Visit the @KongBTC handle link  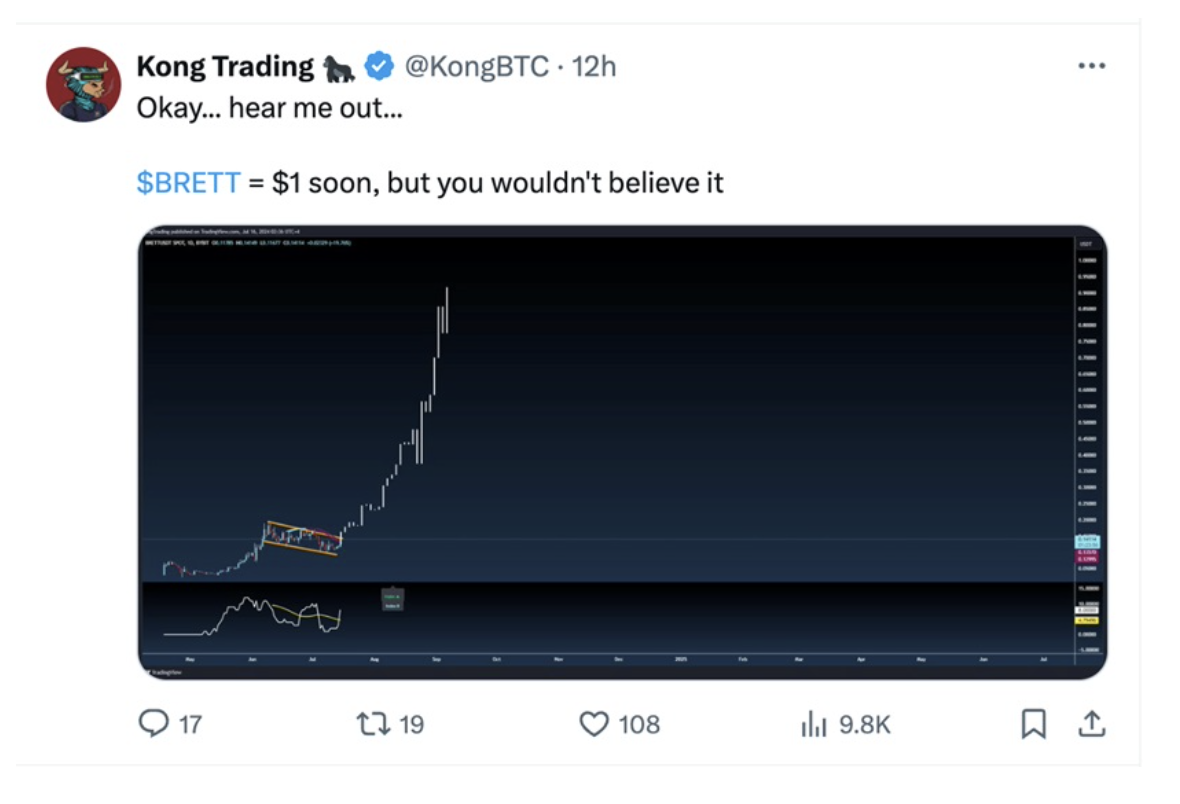(476, 67)
